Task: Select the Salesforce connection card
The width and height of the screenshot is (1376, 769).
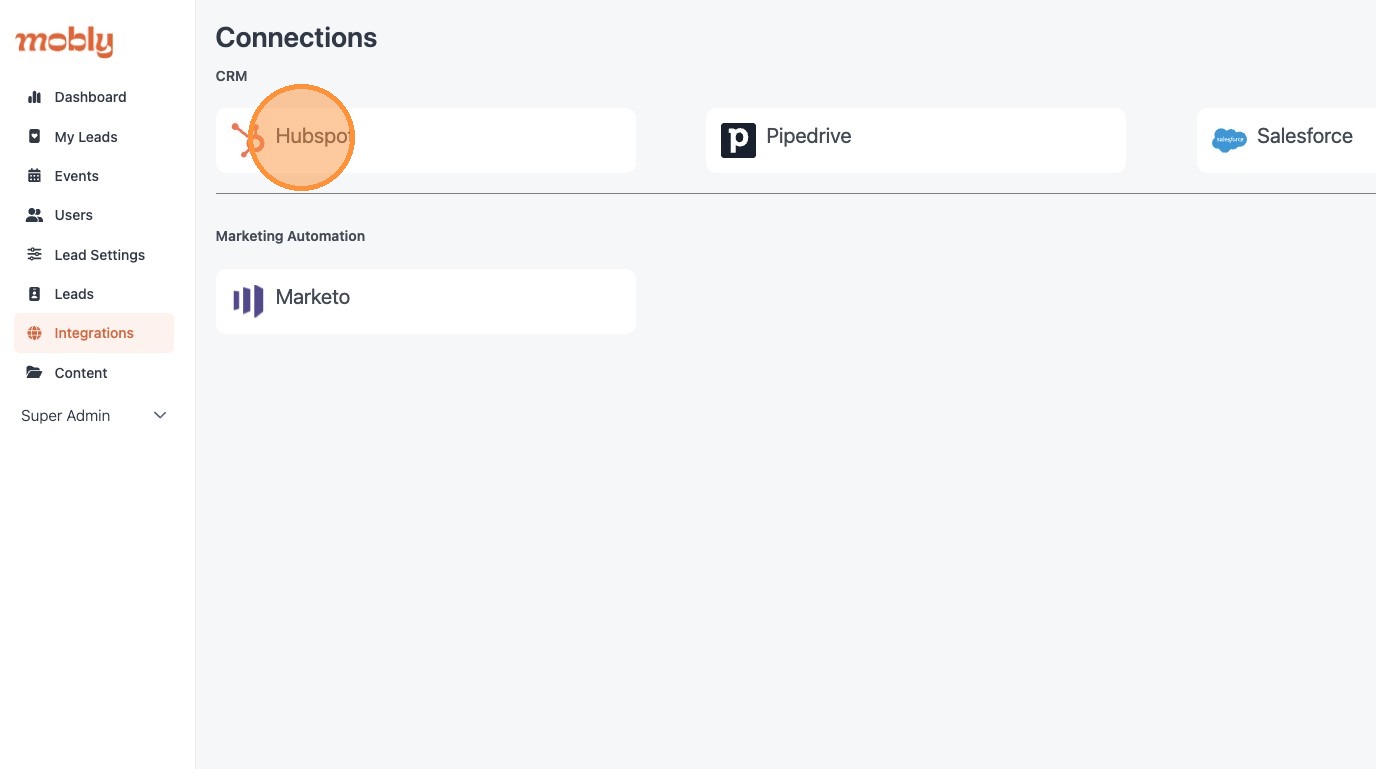Action: point(1286,140)
